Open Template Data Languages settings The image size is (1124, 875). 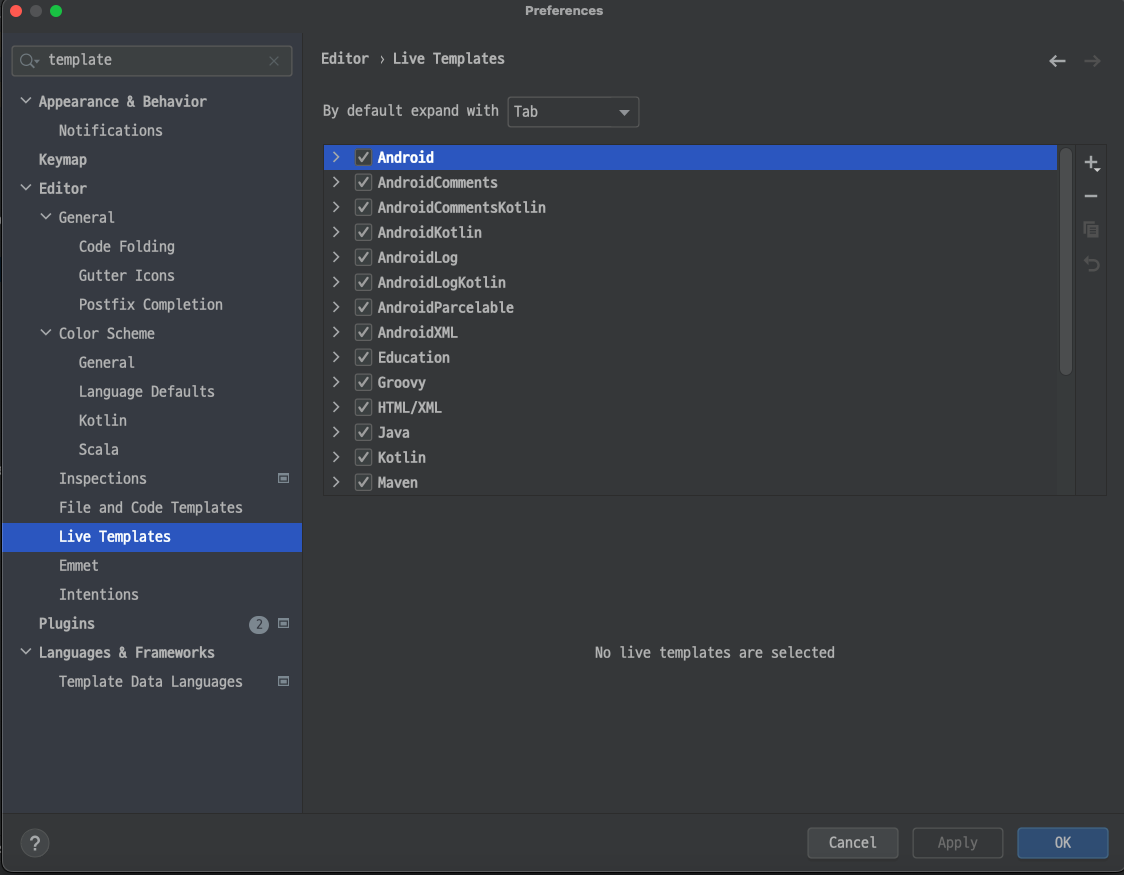(x=151, y=682)
